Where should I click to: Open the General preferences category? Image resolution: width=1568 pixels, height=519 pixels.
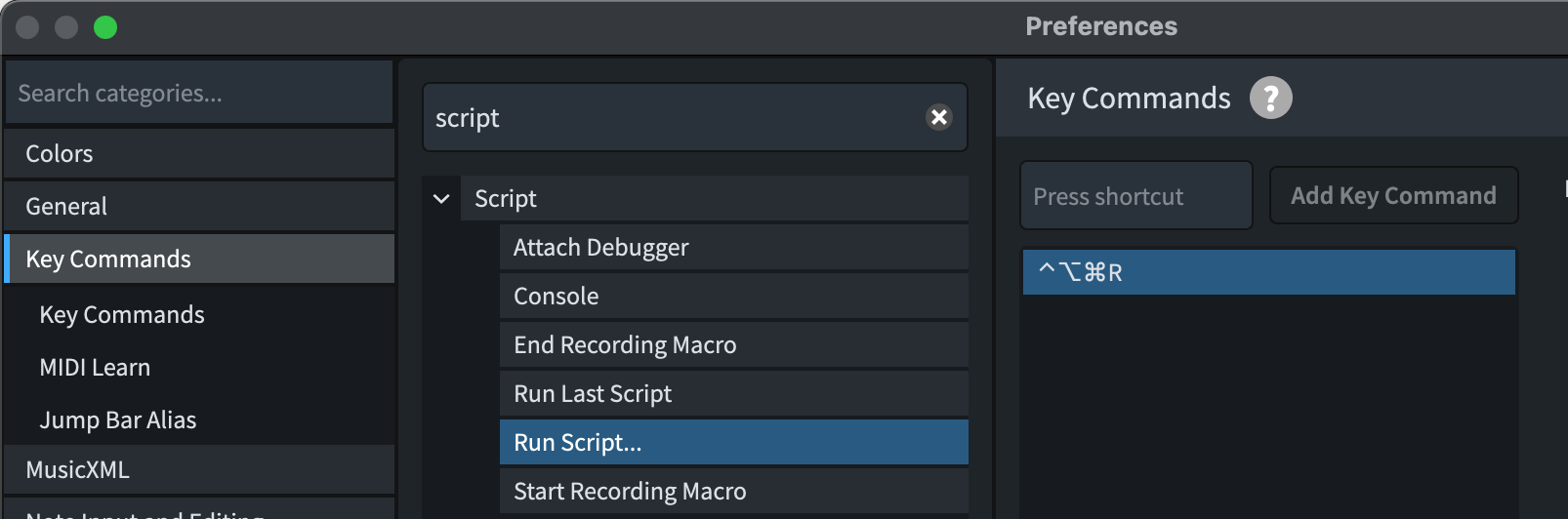pos(199,207)
